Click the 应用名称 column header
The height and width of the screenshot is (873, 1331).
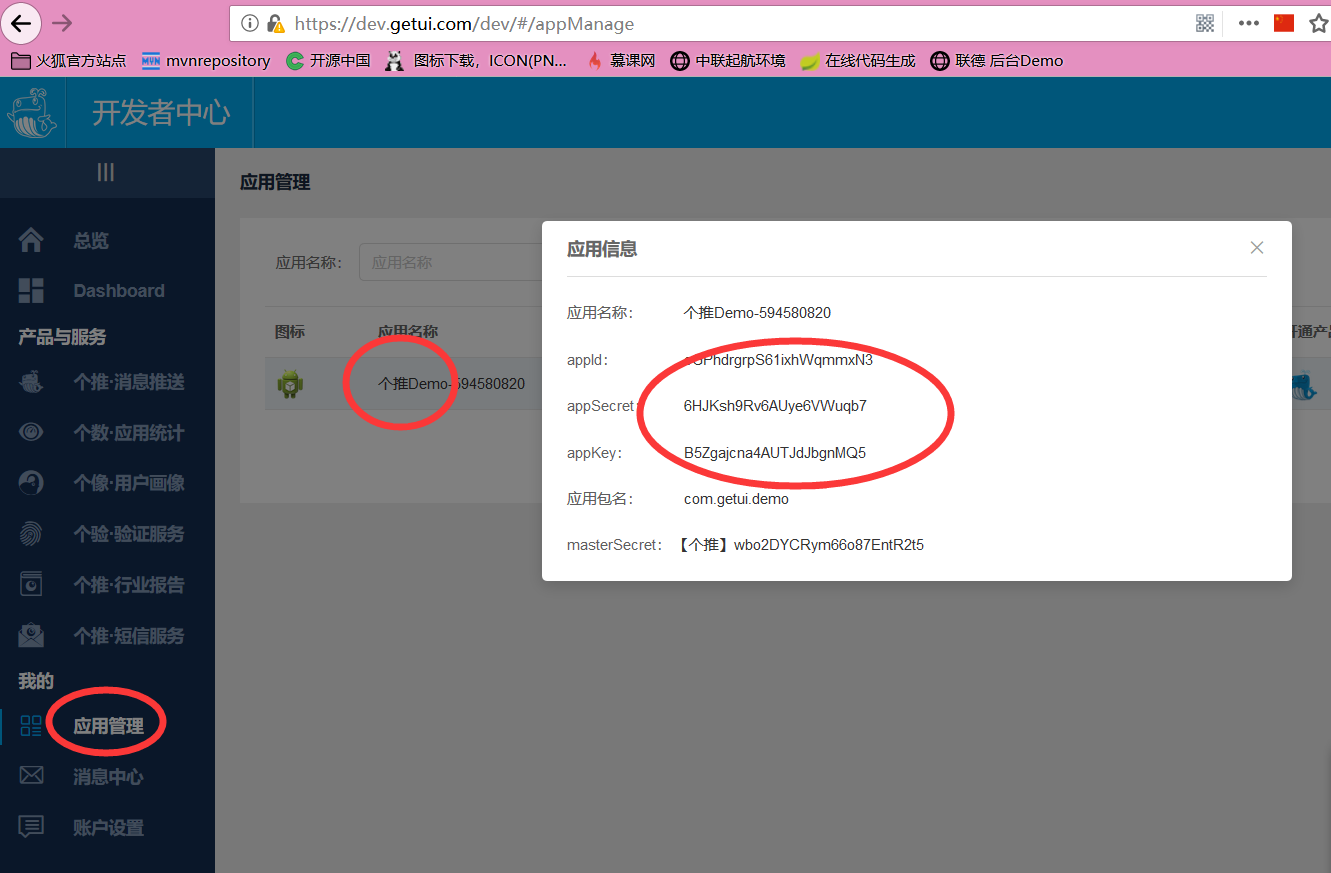pos(408,332)
